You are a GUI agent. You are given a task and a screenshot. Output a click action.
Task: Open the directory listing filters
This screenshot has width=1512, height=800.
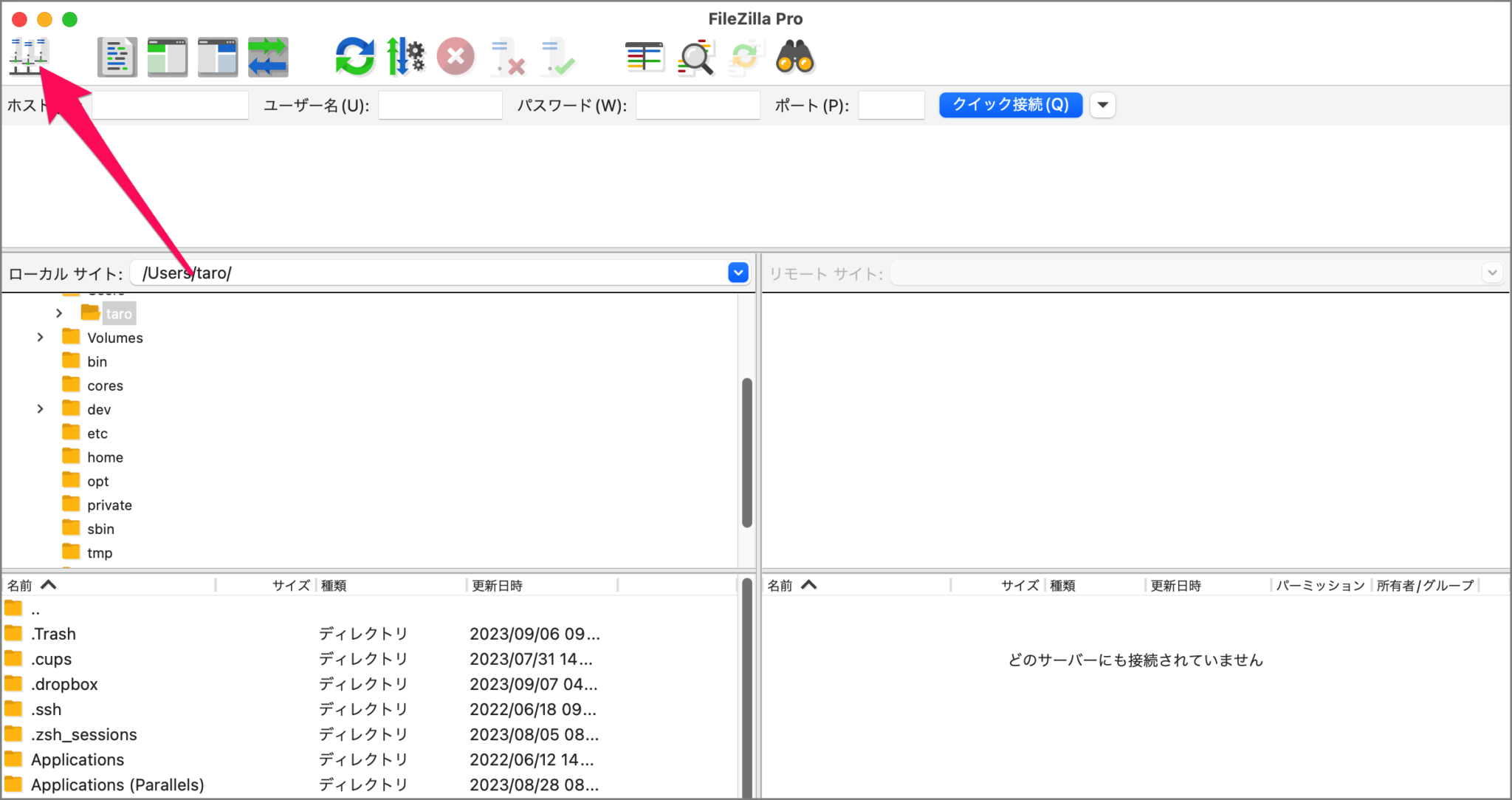[645, 55]
